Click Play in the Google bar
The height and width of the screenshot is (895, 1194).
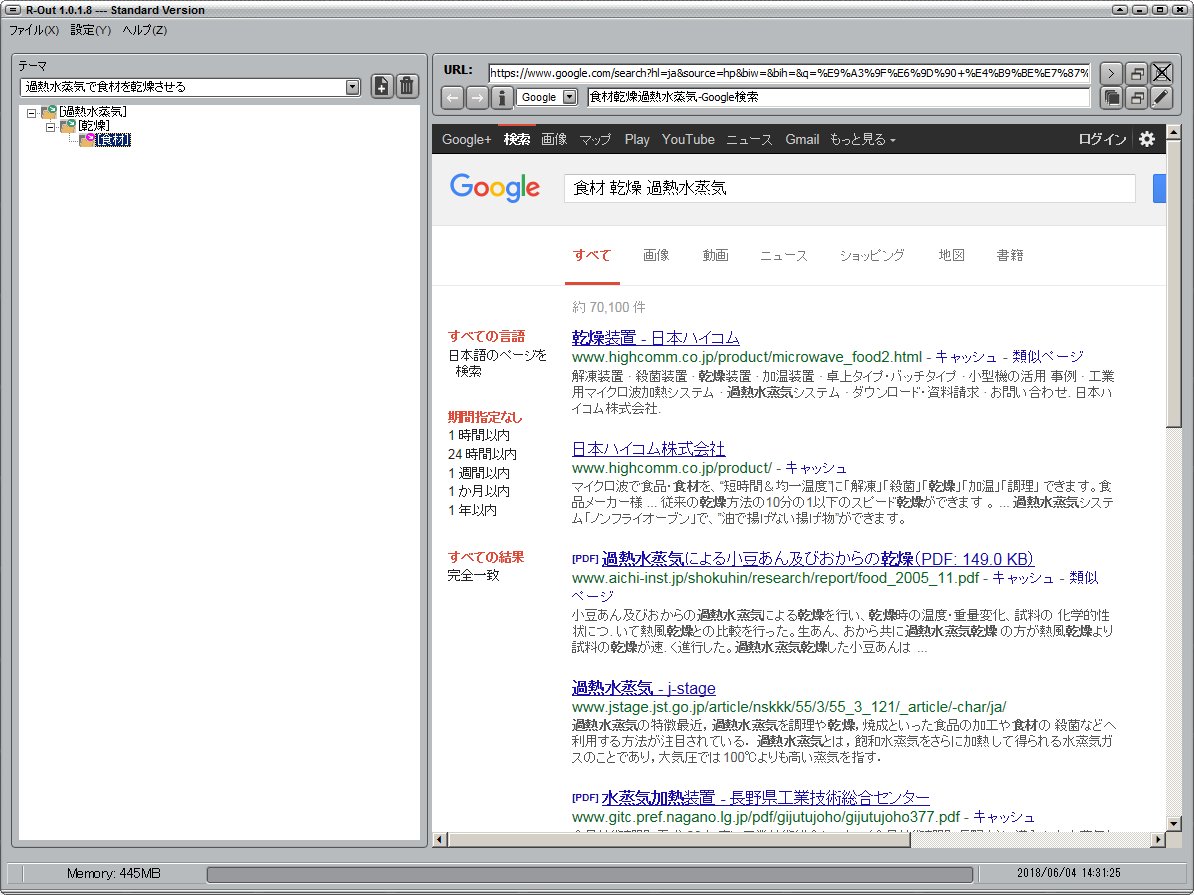[637, 139]
